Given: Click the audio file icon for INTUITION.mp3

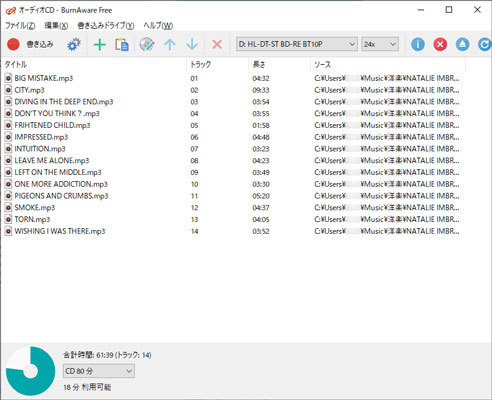Looking at the screenshot, I should pyautogui.click(x=8, y=149).
